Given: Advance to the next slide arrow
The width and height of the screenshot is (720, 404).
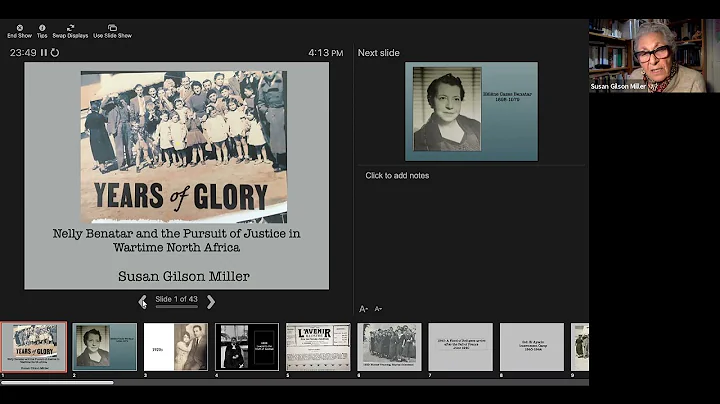Looking at the screenshot, I should 211,302.
